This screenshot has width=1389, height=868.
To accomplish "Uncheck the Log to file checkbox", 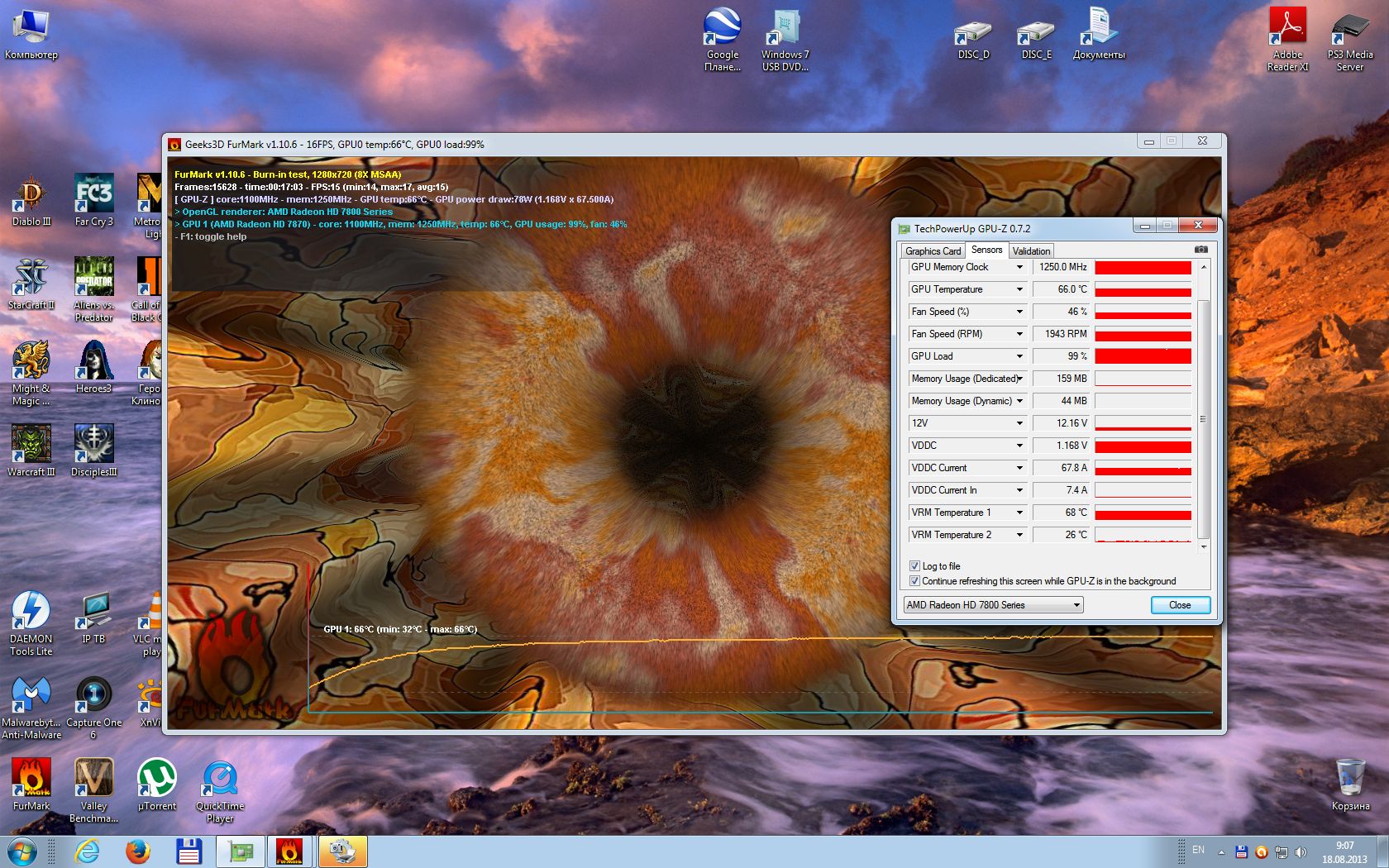I will pos(914,566).
